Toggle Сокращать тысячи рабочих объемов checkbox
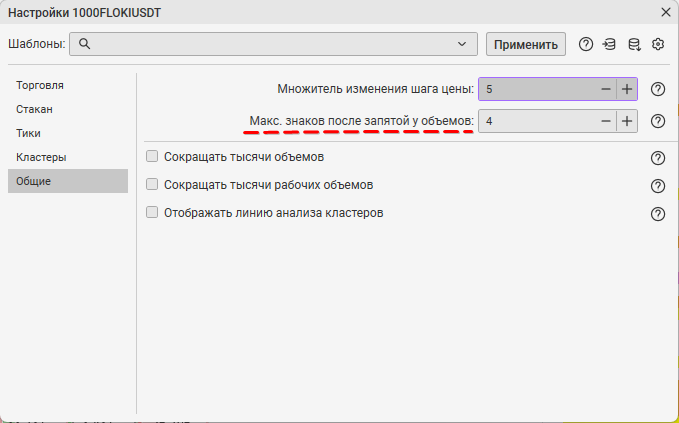The width and height of the screenshot is (679, 423). [x=153, y=185]
